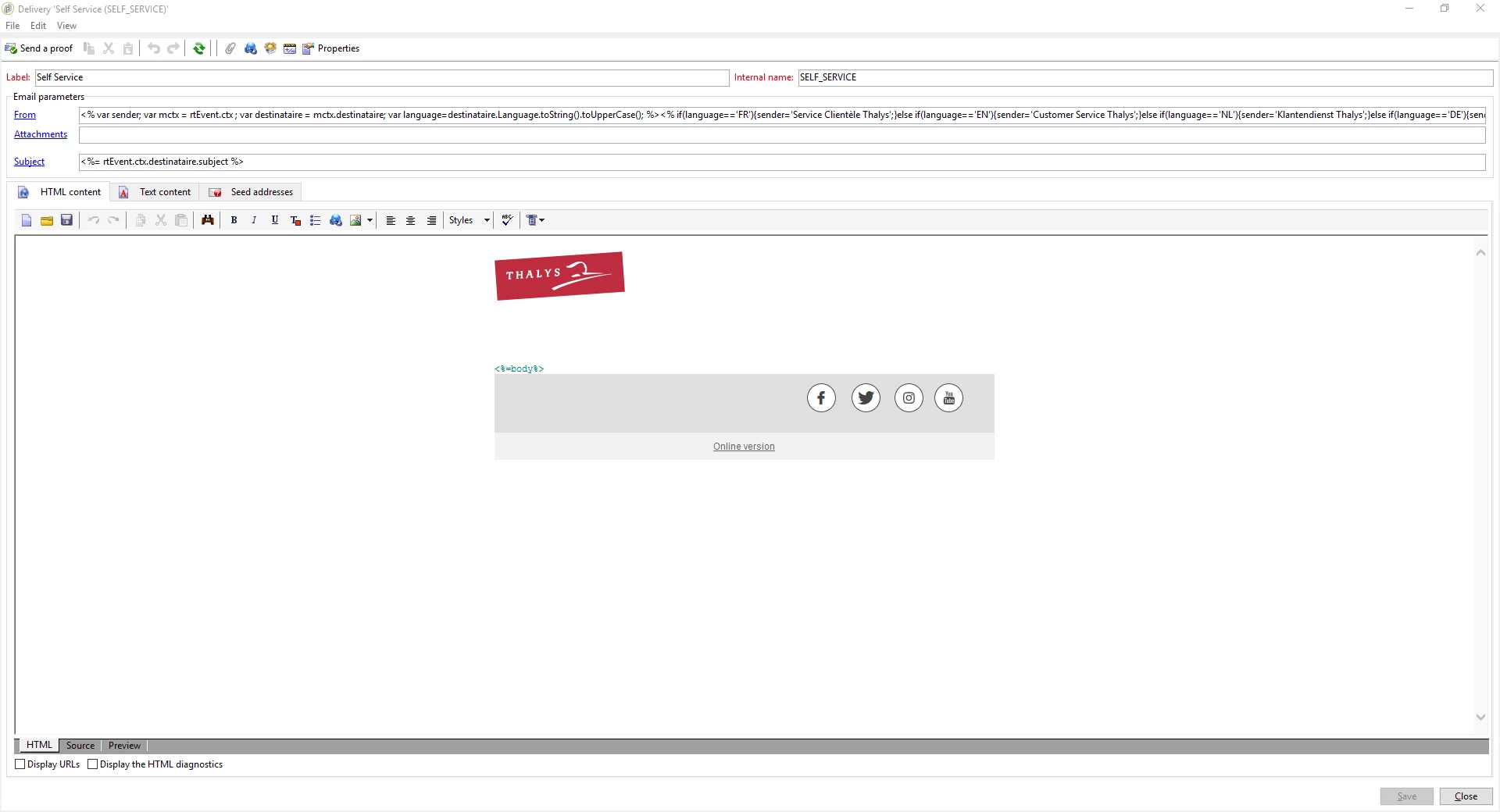Click the Attachments link
Image resolution: width=1500 pixels, height=812 pixels.
click(x=41, y=134)
